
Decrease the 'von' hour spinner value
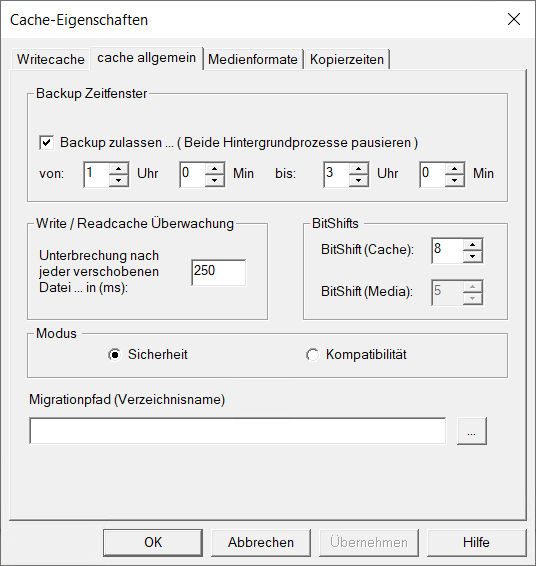118,180
